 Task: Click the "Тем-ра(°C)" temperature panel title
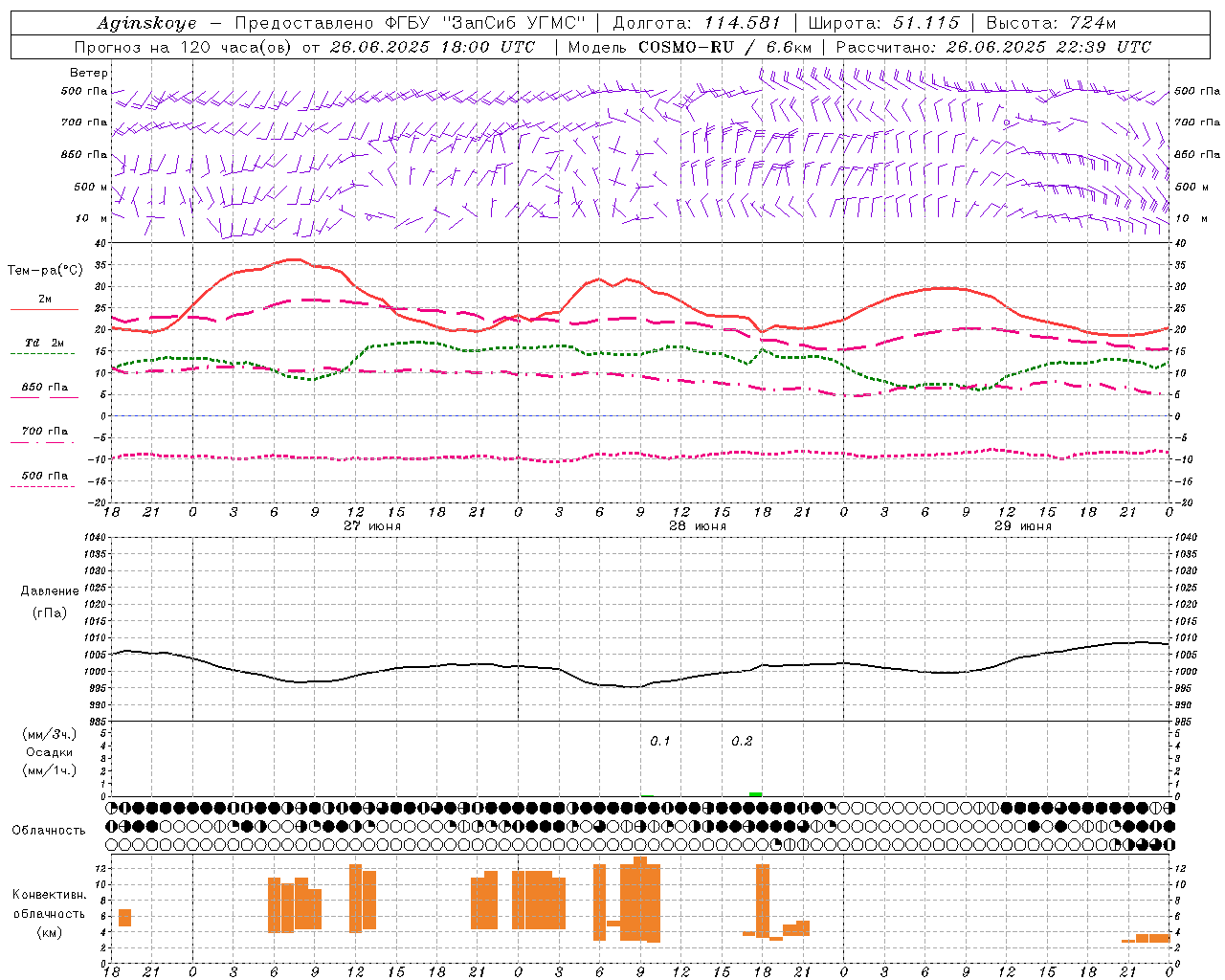click(x=45, y=271)
